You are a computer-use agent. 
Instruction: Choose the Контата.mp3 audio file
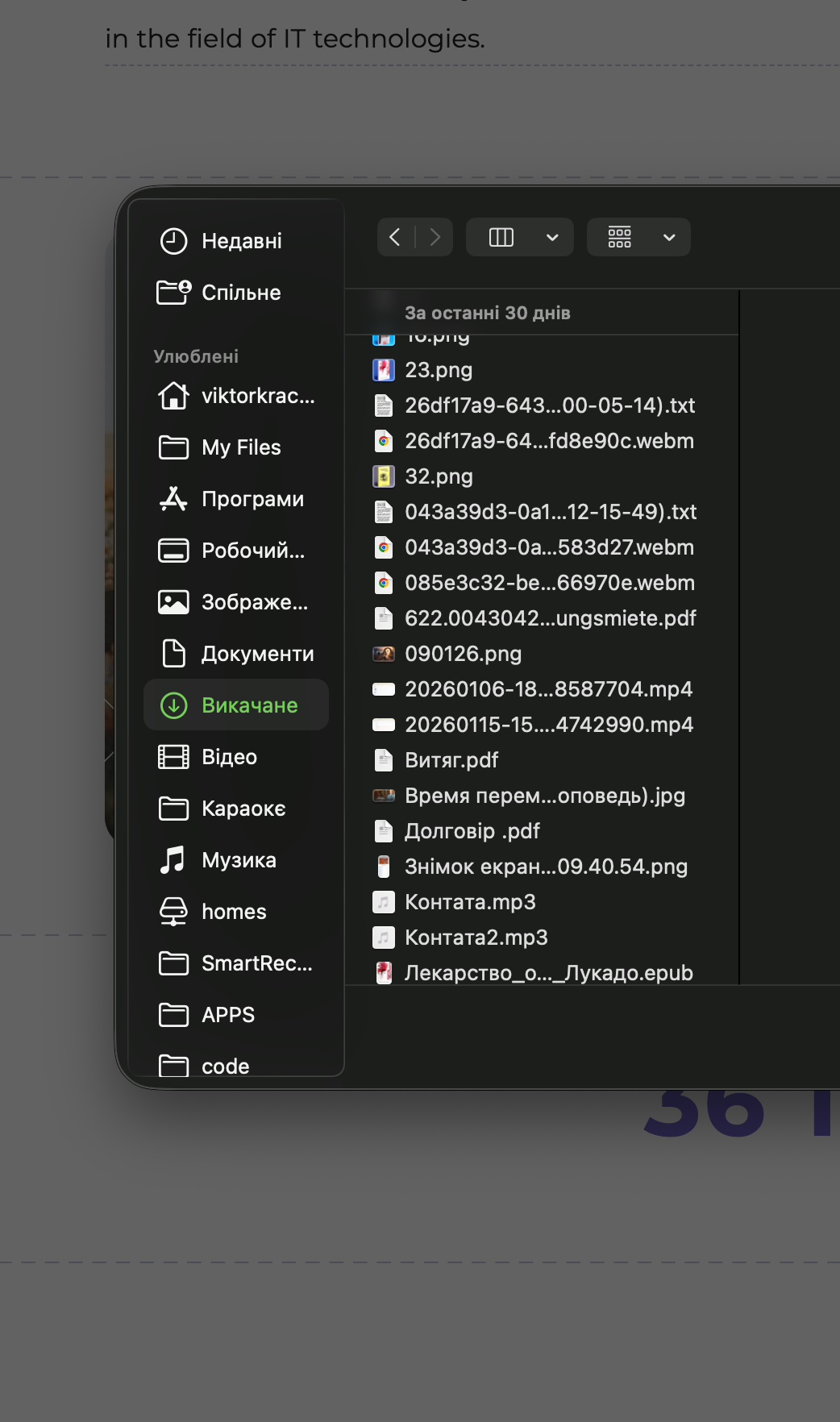pyautogui.click(x=469, y=902)
